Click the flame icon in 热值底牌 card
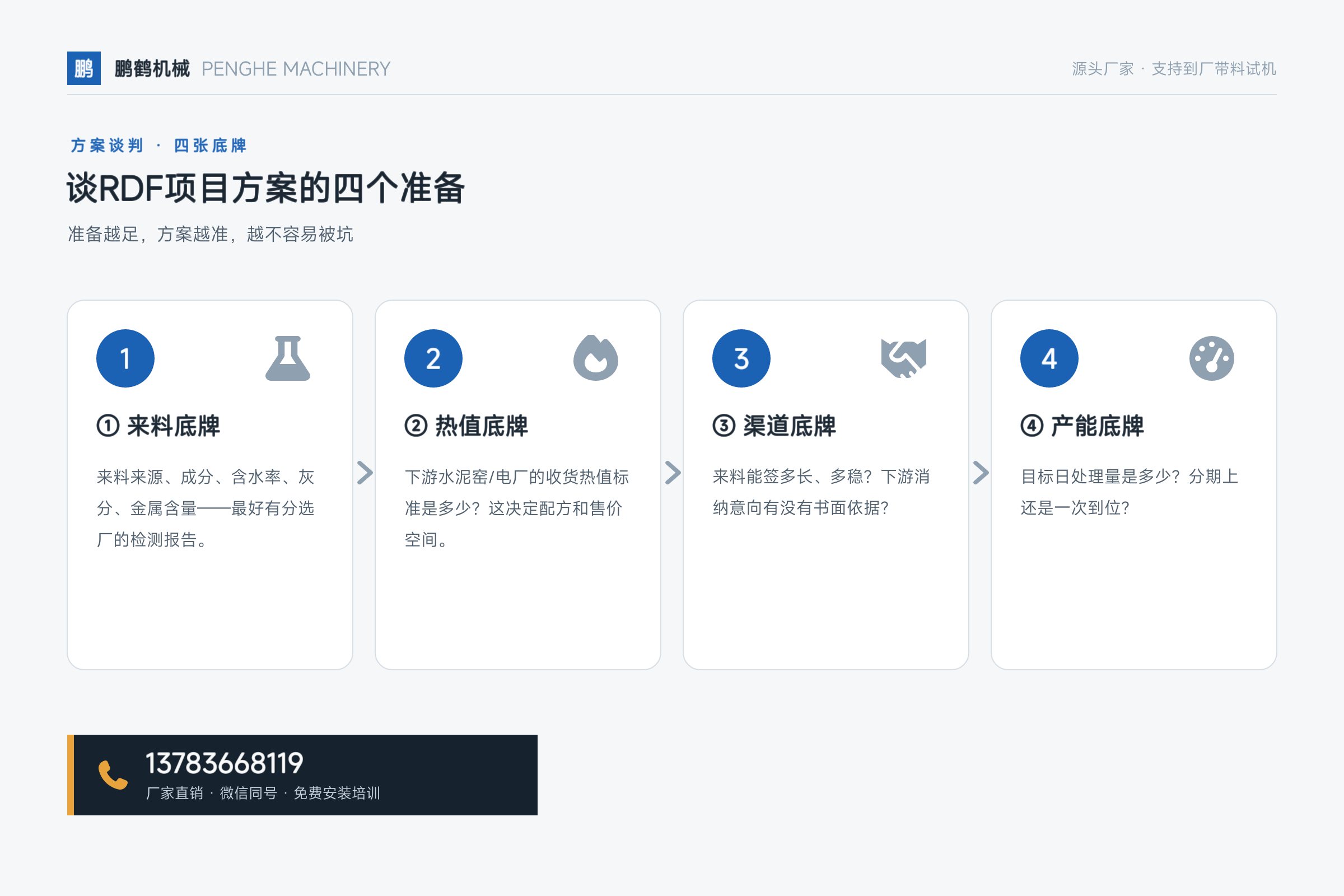The width and height of the screenshot is (1344, 896). pos(596,358)
